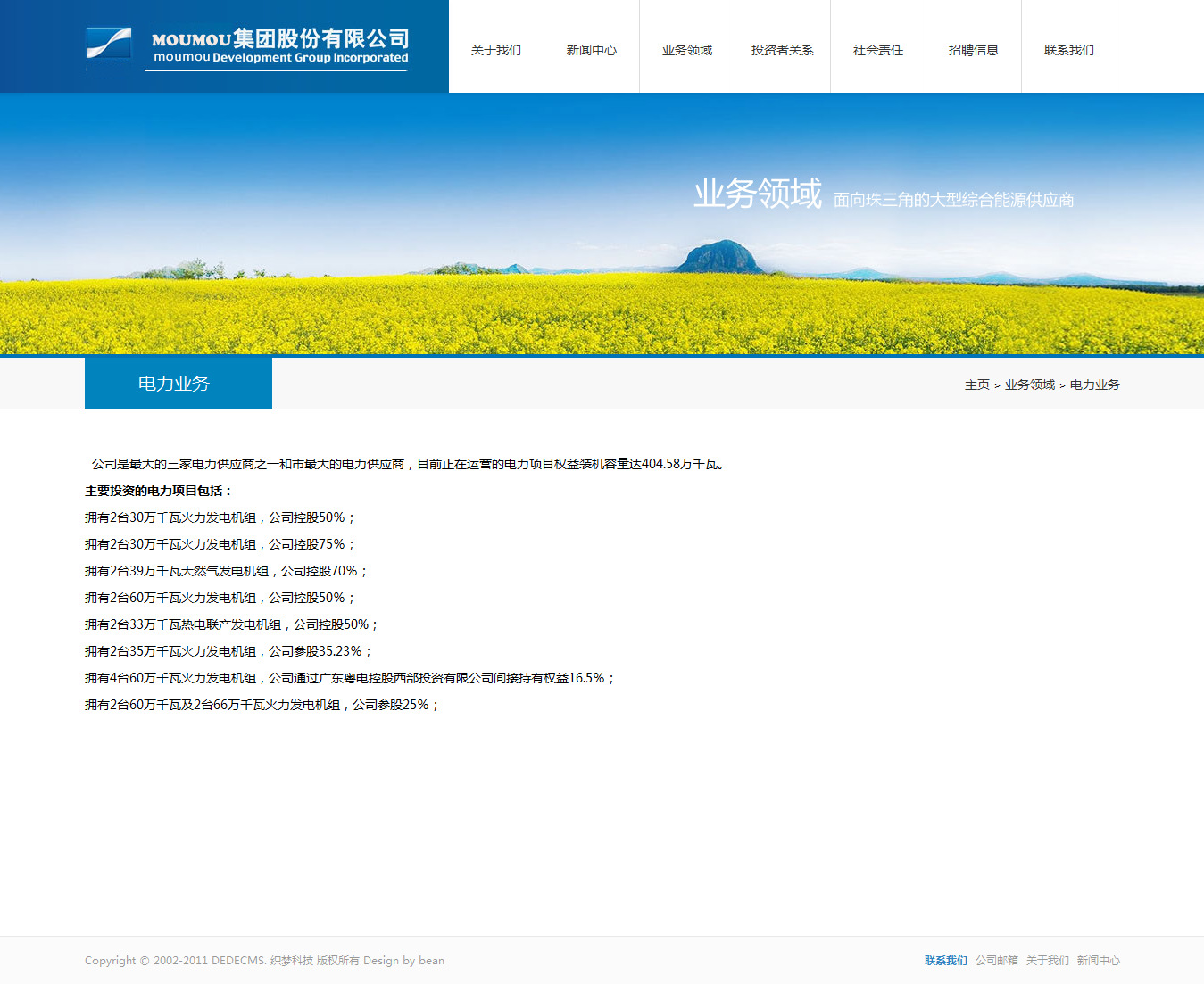The image size is (1204, 984).
Task: Click the 电力业务 blue section tab
Action: coord(178,384)
